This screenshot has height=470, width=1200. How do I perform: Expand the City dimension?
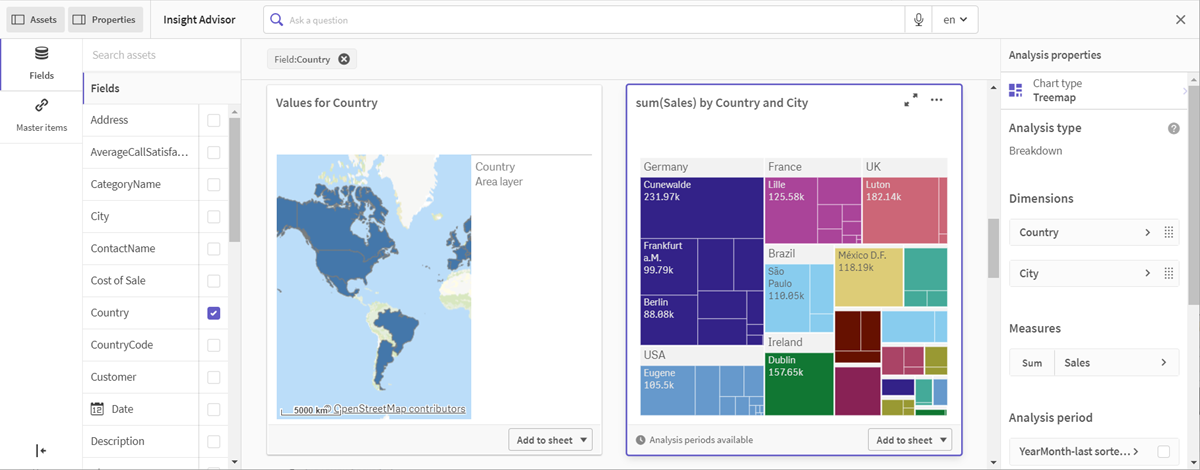click(x=1147, y=274)
